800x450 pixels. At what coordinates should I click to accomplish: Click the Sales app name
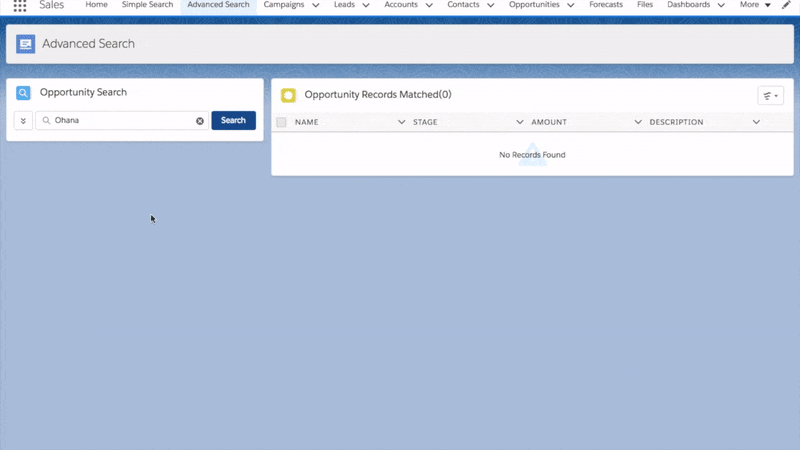point(52,5)
